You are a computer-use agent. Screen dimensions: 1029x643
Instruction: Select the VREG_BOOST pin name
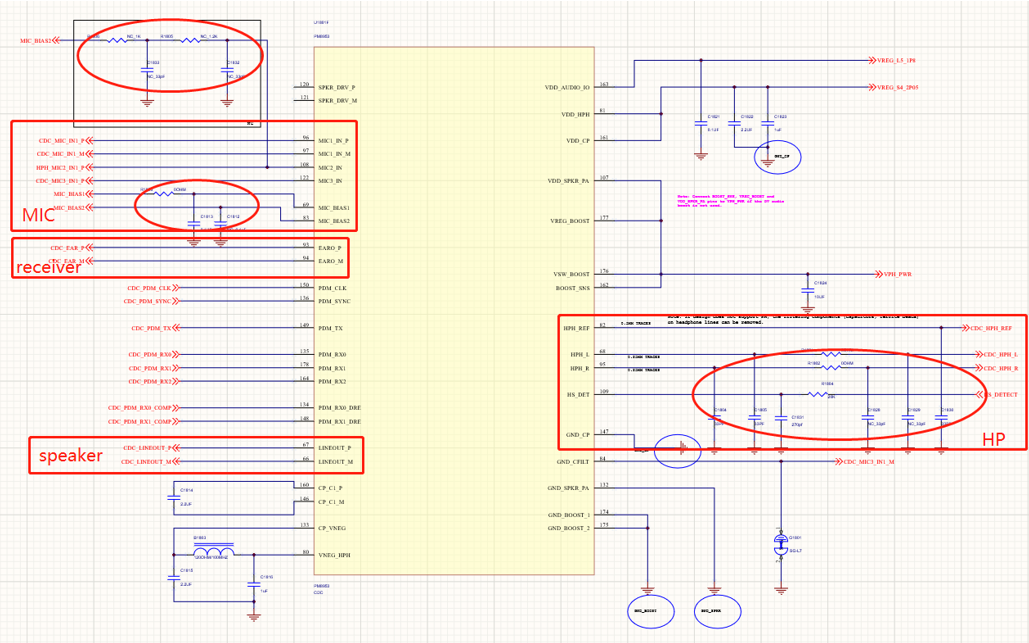click(x=570, y=221)
